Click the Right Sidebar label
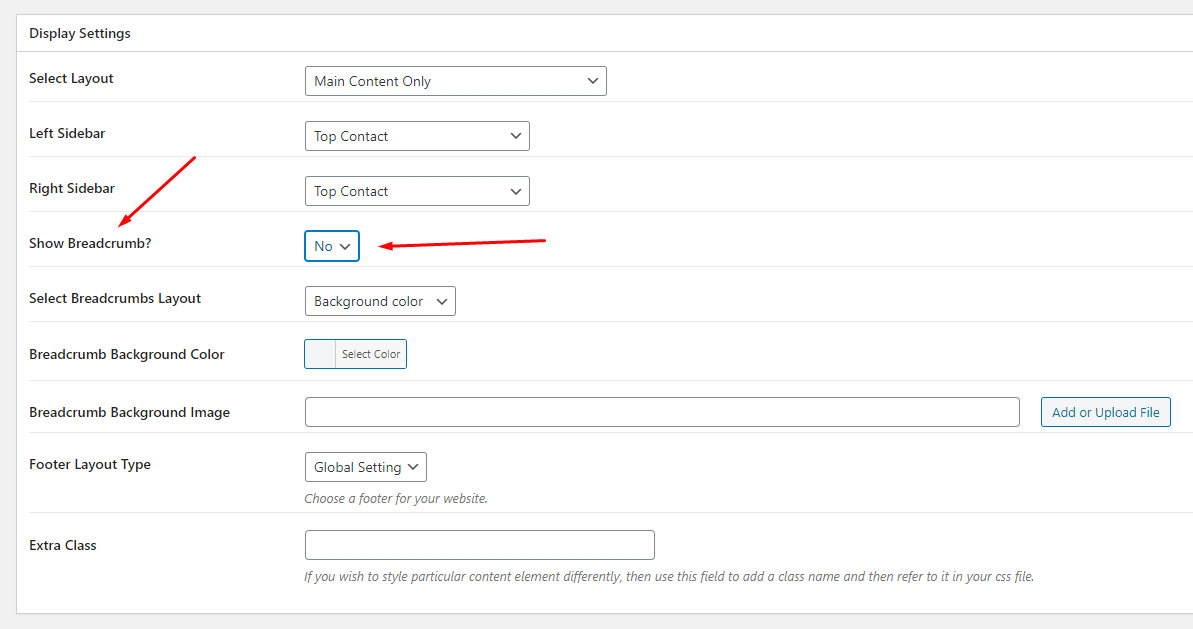 (72, 189)
